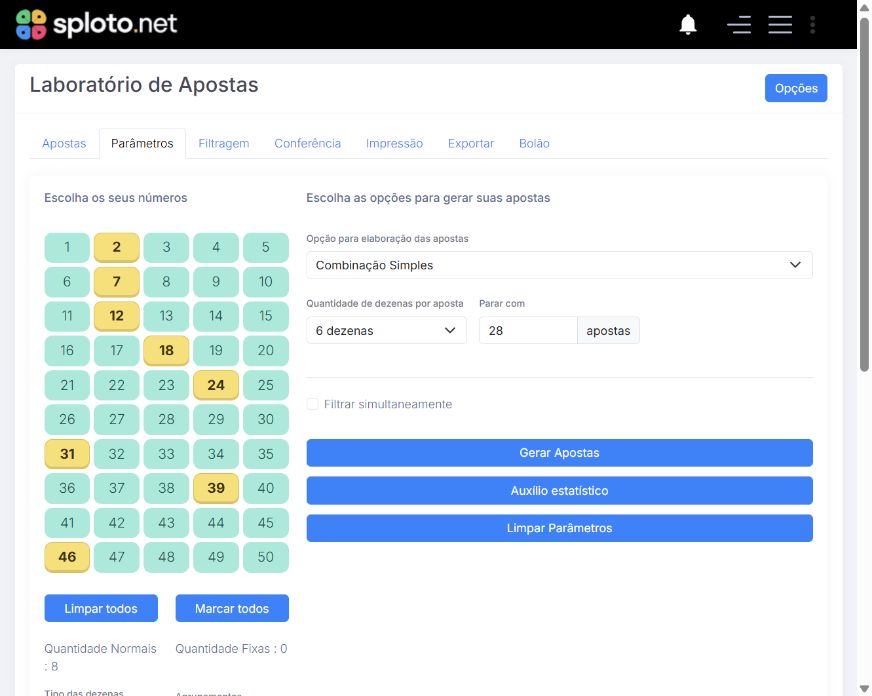Click the Parar com field showing 28
Image resolution: width=872 pixels, height=696 pixels.
point(528,330)
